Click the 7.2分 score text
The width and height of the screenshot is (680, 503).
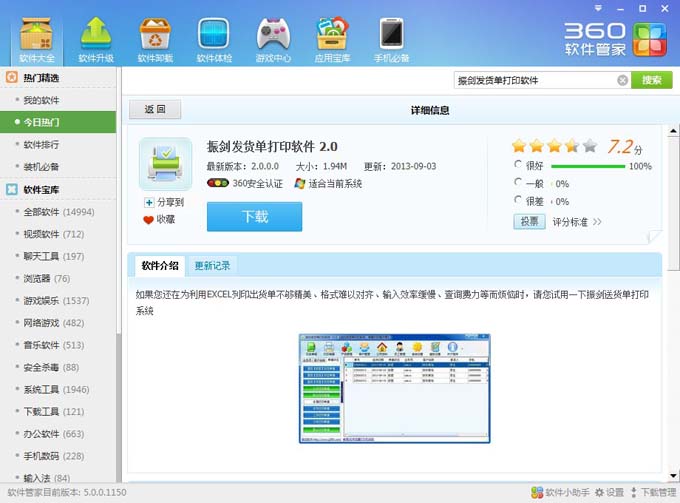pyautogui.click(x=625, y=147)
